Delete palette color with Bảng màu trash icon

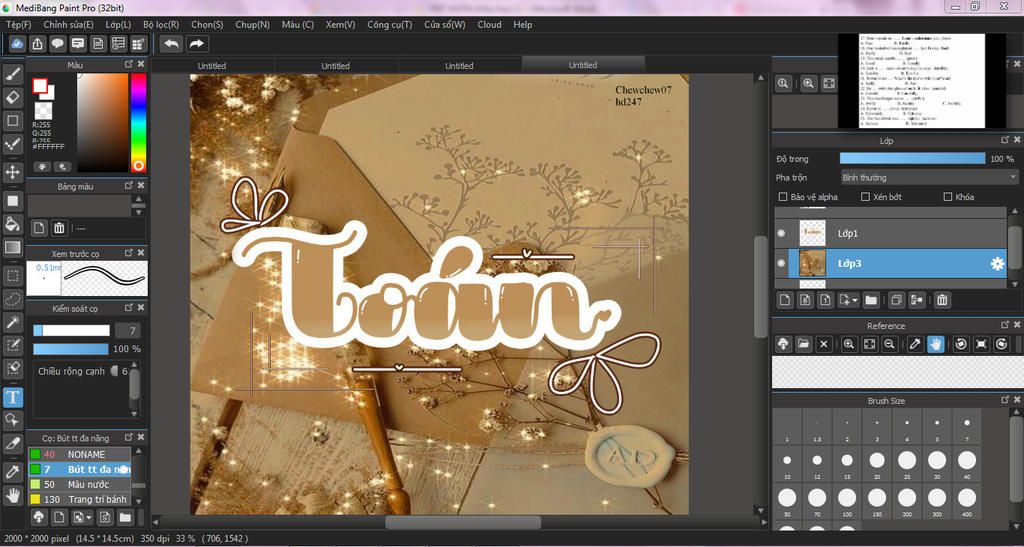[x=59, y=228]
